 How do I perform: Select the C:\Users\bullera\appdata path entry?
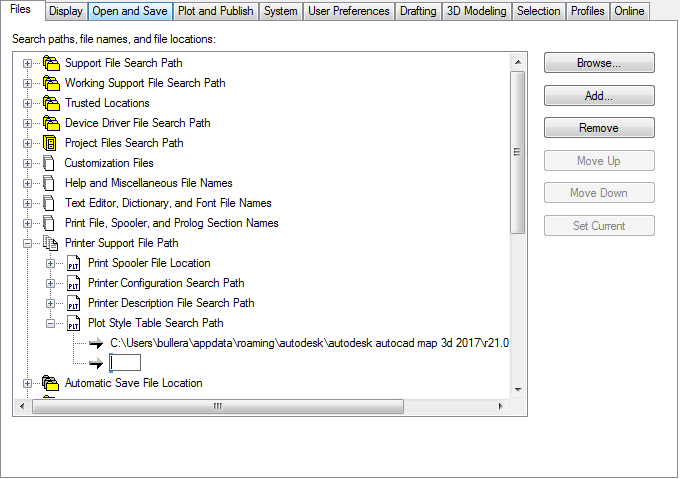pyautogui.click(x=309, y=343)
